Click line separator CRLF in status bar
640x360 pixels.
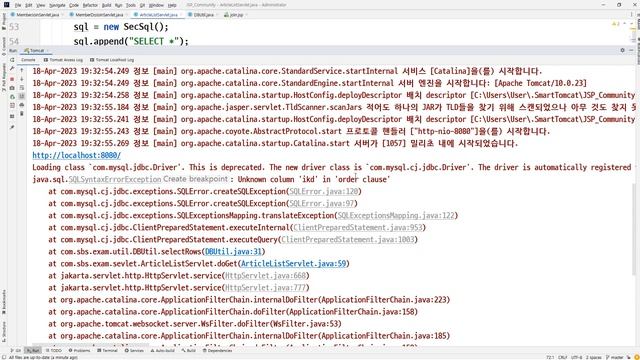click(562, 358)
